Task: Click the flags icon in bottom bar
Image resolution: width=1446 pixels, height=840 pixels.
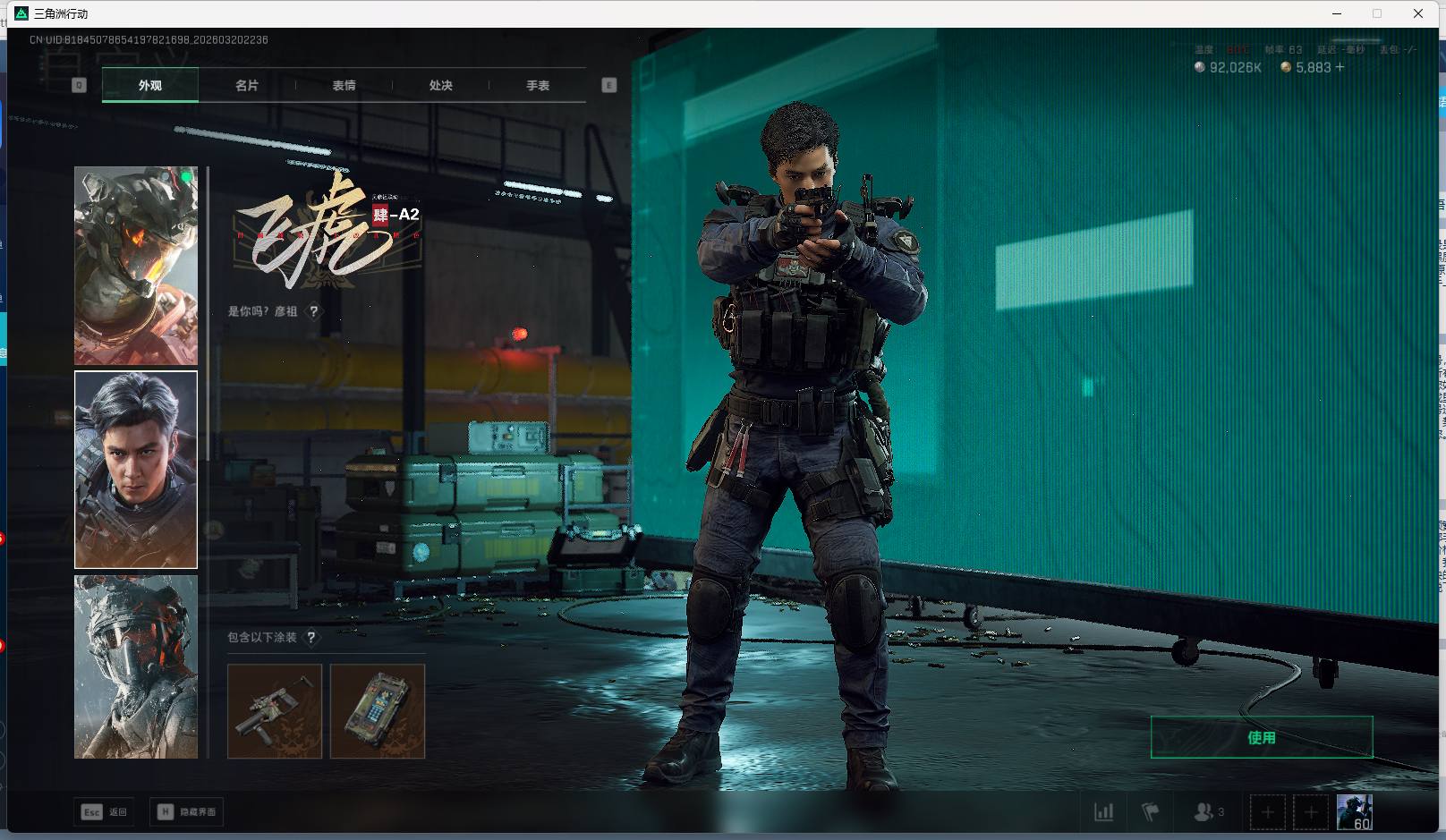Action: [x=1151, y=812]
